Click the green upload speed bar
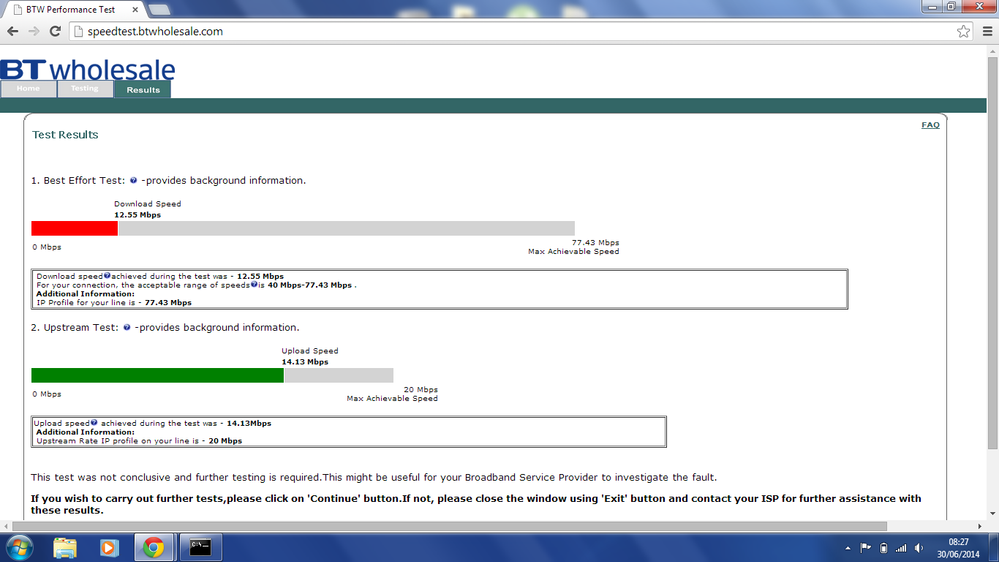 click(157, 375)
